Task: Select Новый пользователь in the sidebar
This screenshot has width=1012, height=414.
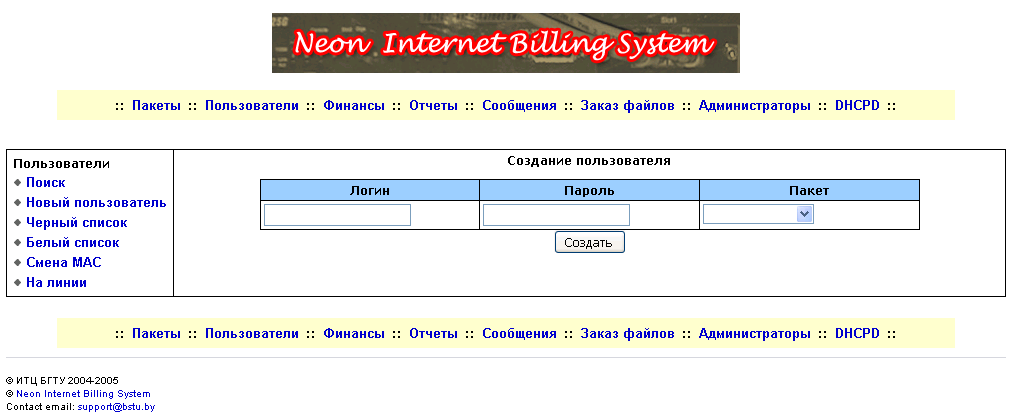Action: (x=96, y=203)
